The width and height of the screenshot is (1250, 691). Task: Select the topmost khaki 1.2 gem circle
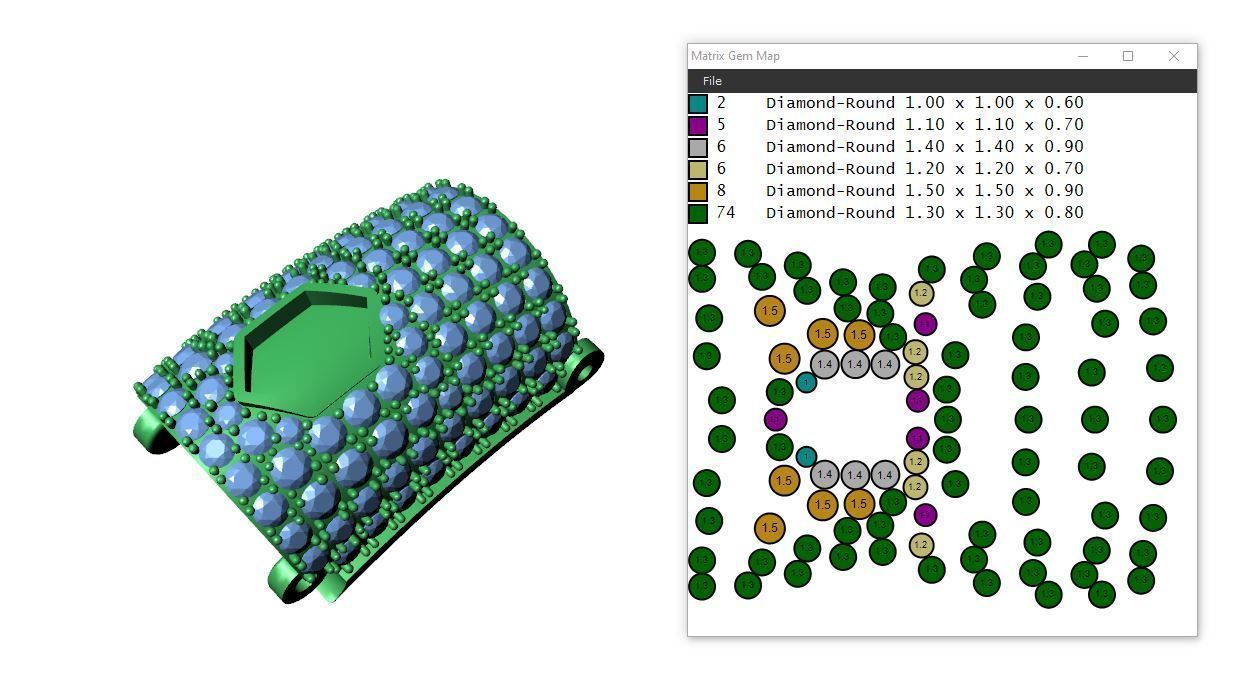point(921,294)
